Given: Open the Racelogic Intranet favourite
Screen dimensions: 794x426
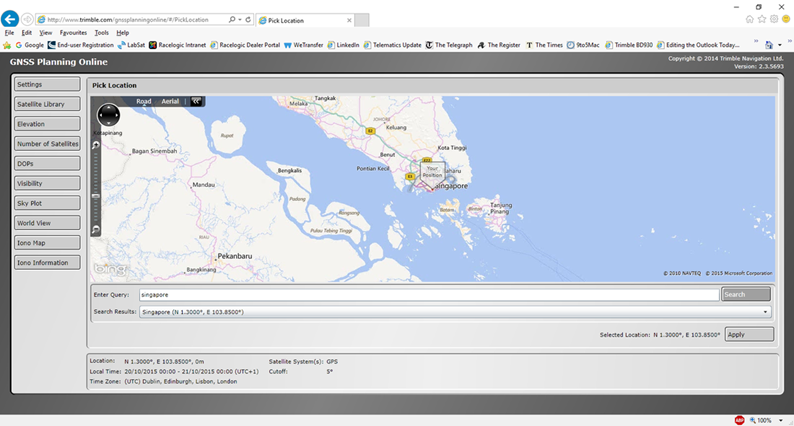Looking at the screenshot, I should [x=177, y=45].
